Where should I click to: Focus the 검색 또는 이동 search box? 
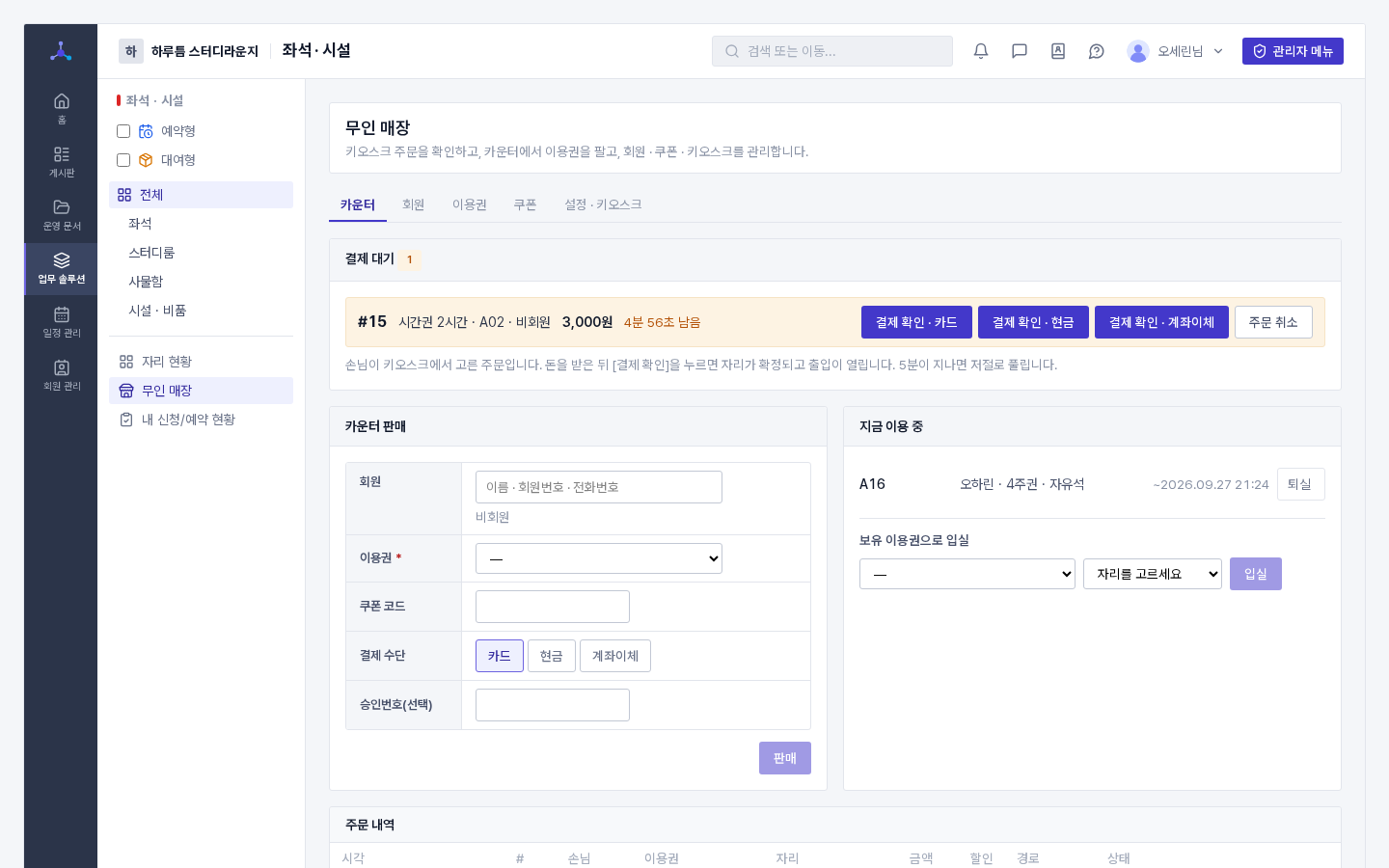(832, 51)
